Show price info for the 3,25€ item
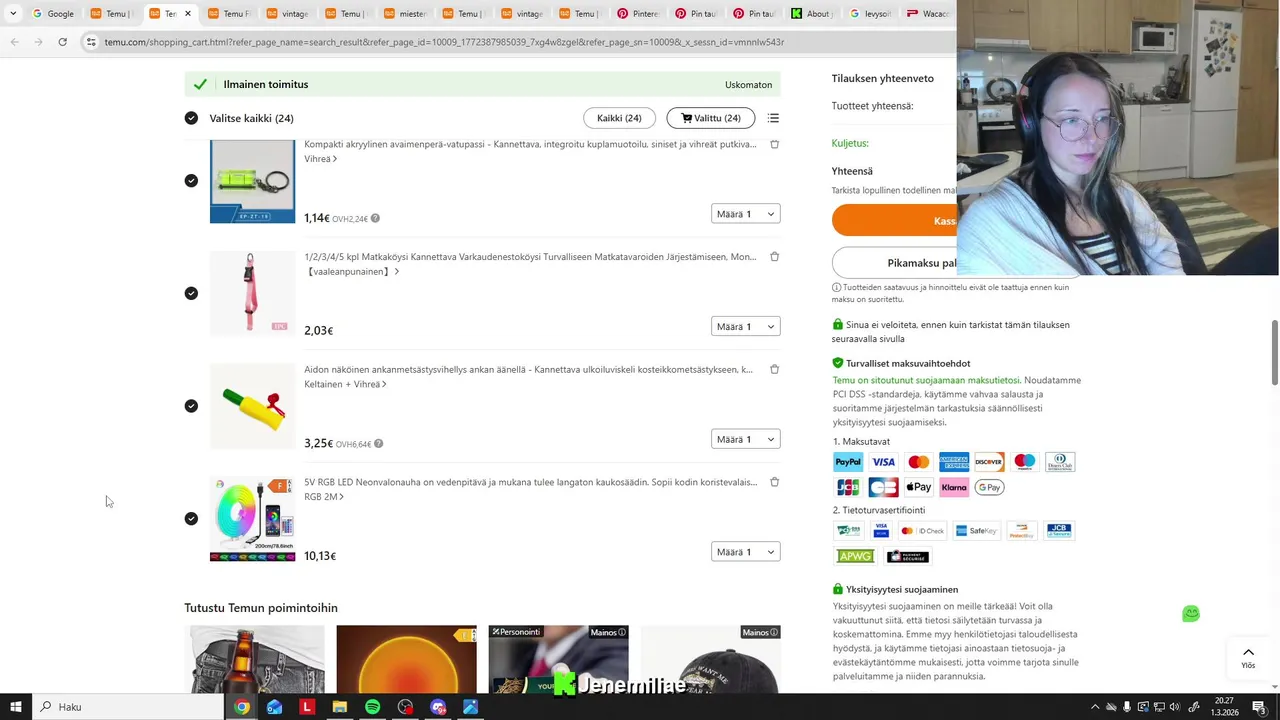 378,444
